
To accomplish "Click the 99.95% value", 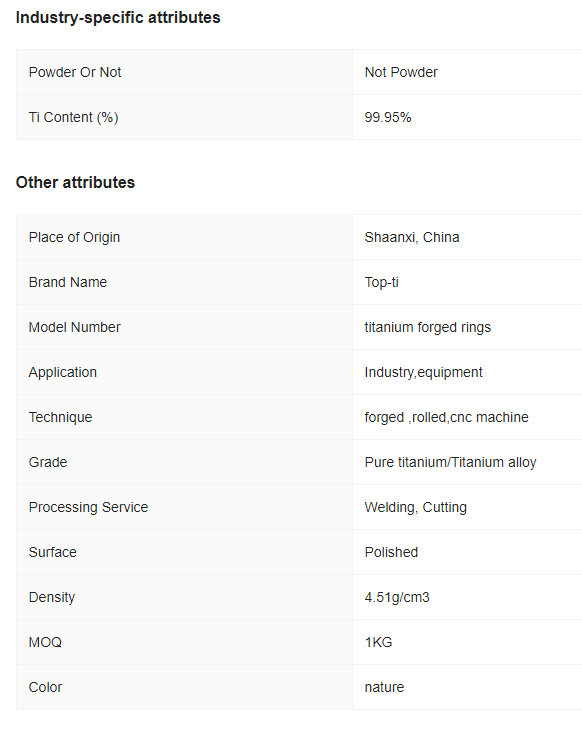I will (388, 117).
